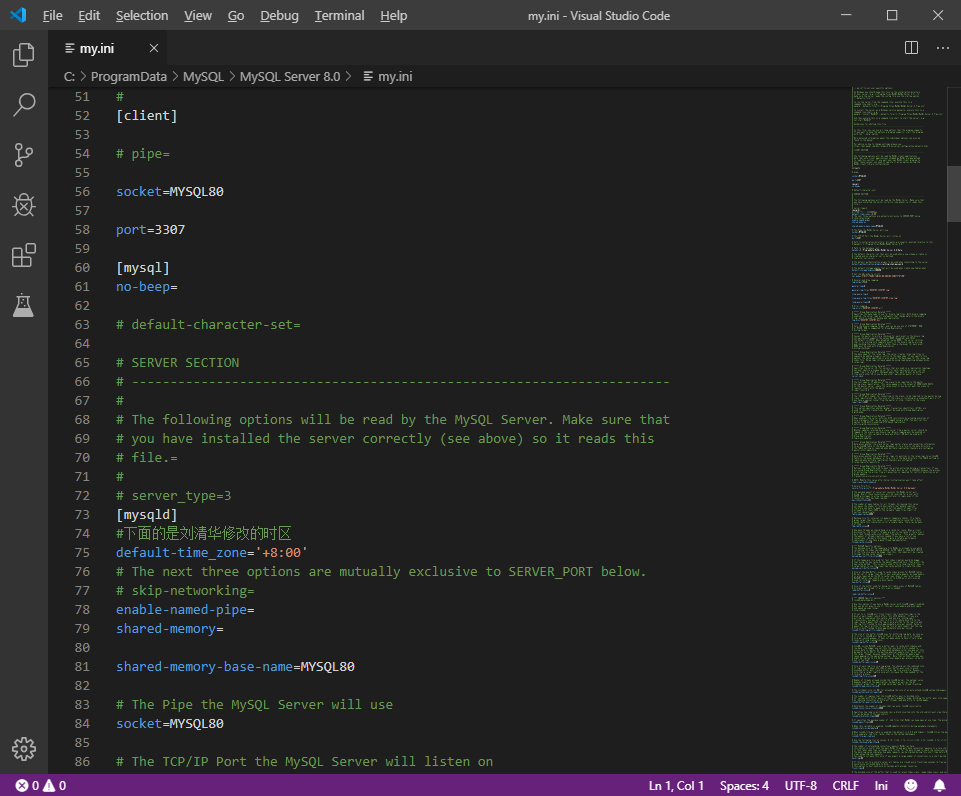Click on '# server_type=3' comment
This screenshot has width=961, height=796.
[x=173, y=496]
